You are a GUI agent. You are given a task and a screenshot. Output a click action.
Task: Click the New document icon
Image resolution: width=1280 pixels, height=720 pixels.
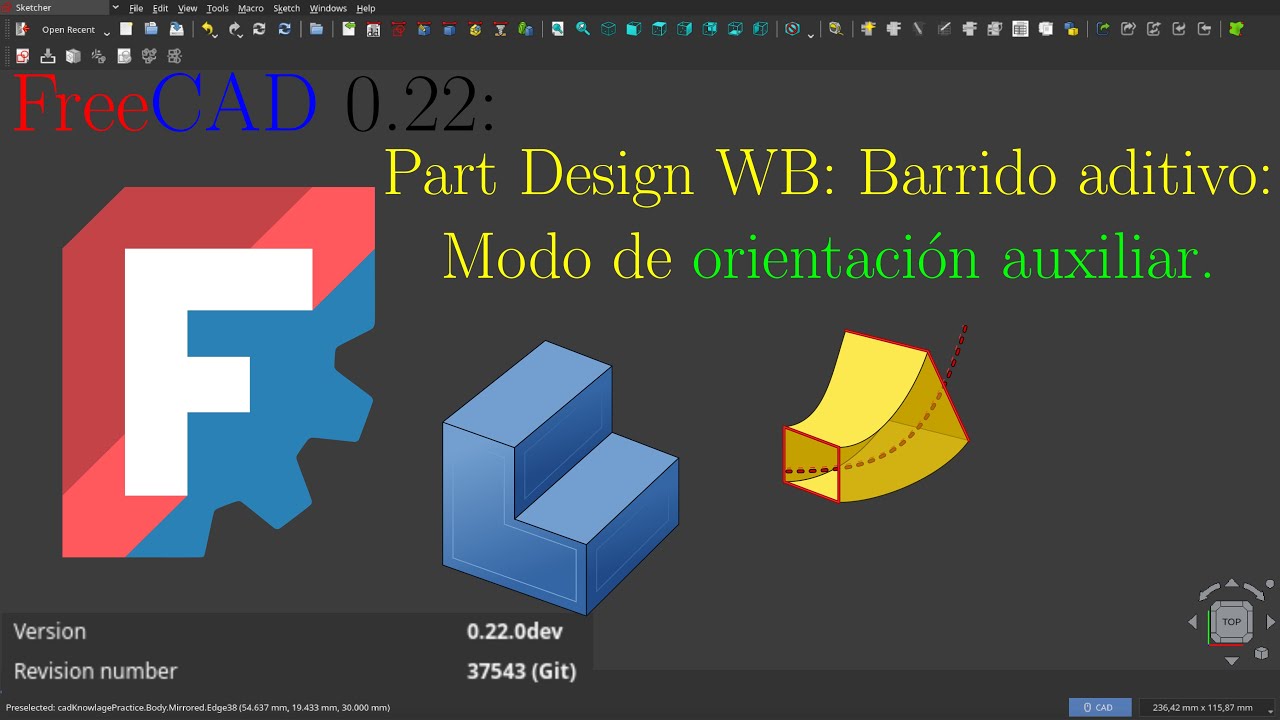click(126, 29)
